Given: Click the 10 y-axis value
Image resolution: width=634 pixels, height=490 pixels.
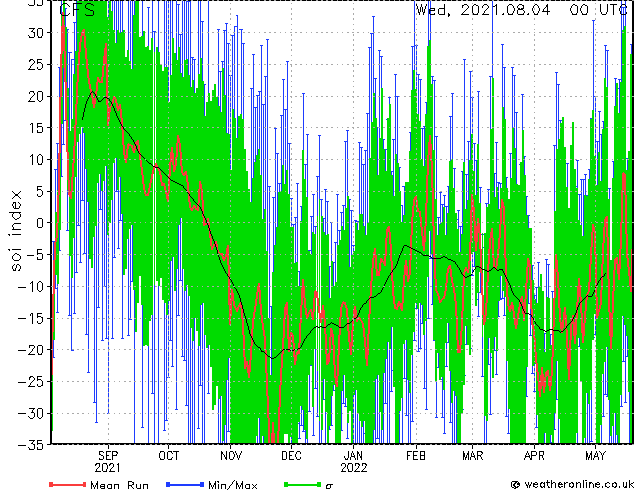Looking at the screenshot, I should click(36, 160).
